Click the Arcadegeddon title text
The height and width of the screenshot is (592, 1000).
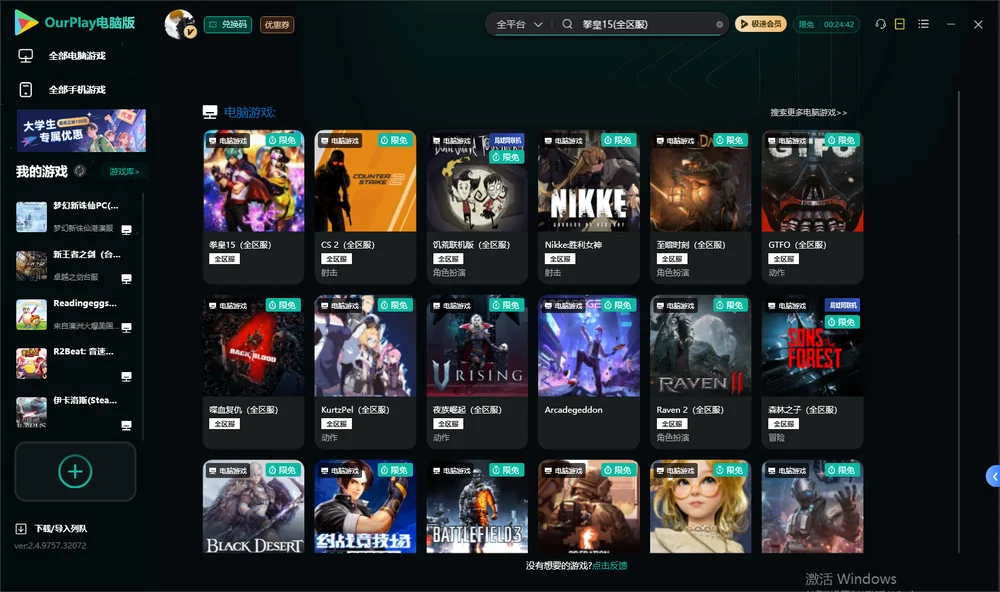tap(573, 410)
